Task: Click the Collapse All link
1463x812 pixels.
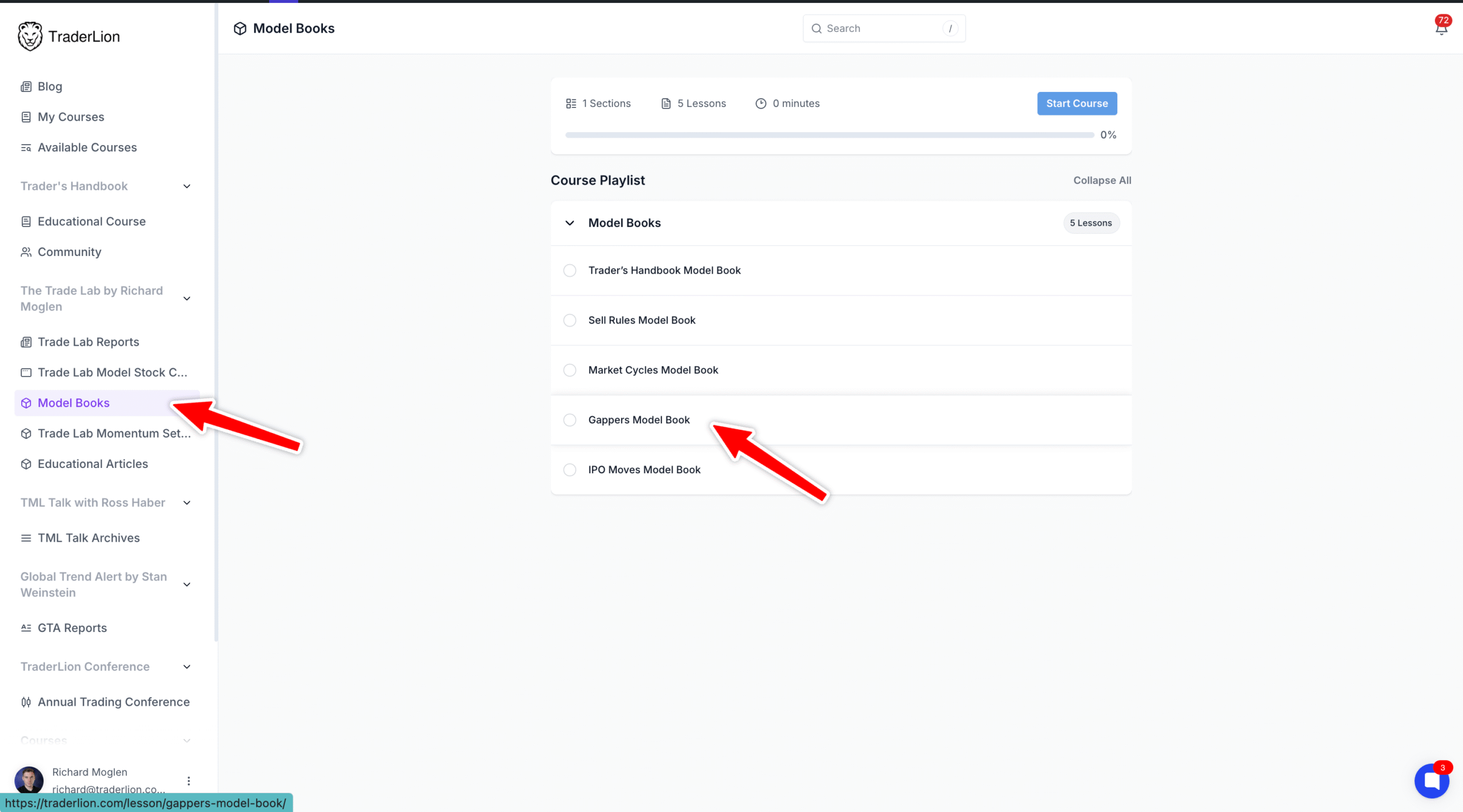Action: 1102,181
